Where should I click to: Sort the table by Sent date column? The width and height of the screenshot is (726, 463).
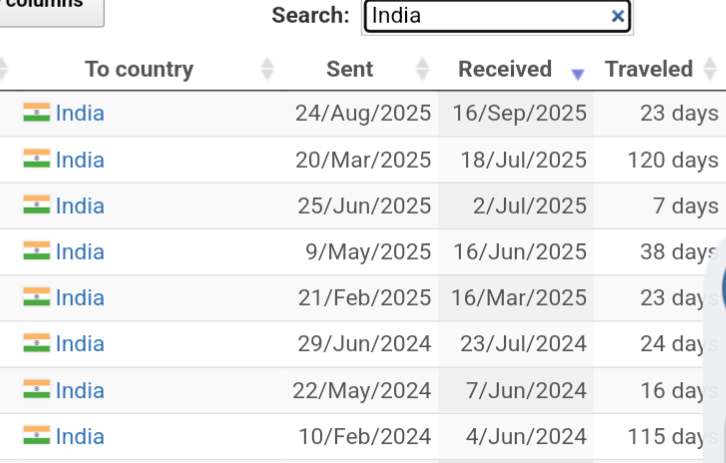[349, 69]
